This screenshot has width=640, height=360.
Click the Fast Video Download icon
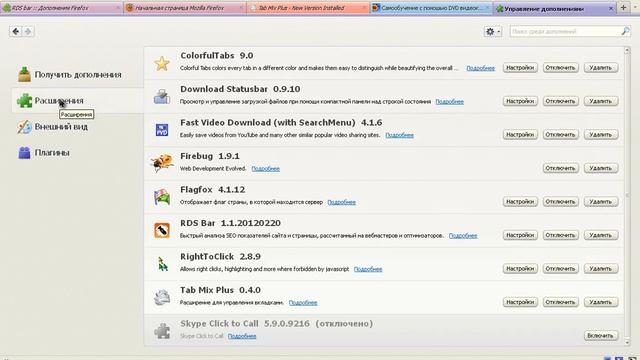point(162,130)
